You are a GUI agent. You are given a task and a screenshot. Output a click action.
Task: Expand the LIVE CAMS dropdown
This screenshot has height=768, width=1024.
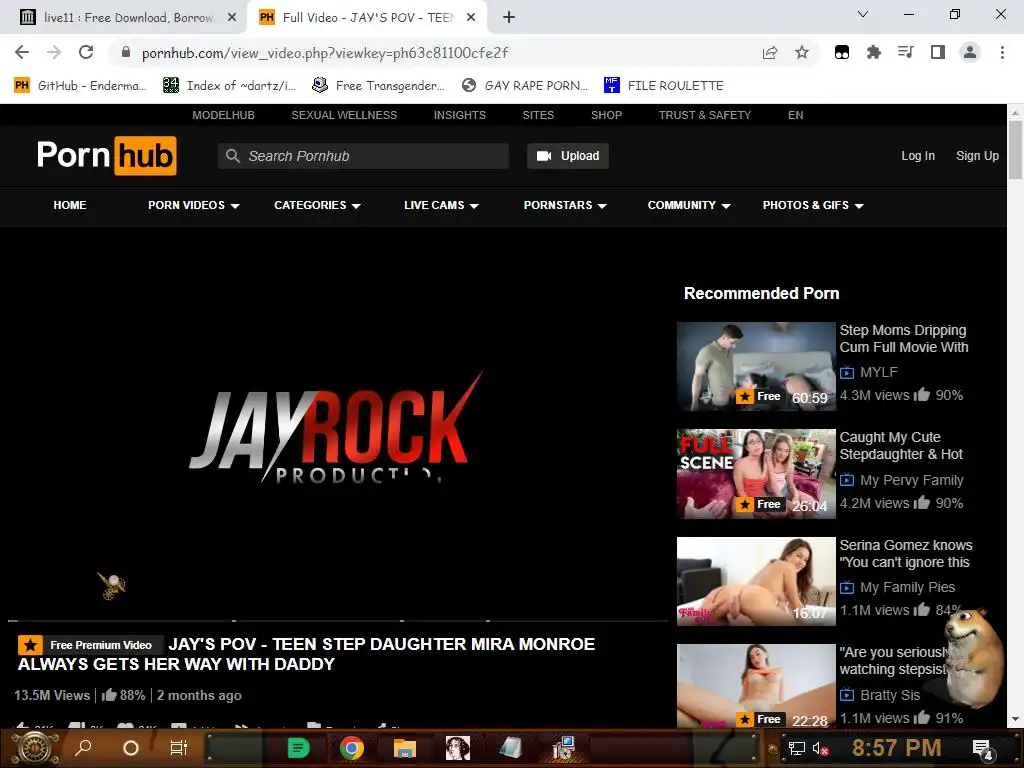[x=441, y=205]
